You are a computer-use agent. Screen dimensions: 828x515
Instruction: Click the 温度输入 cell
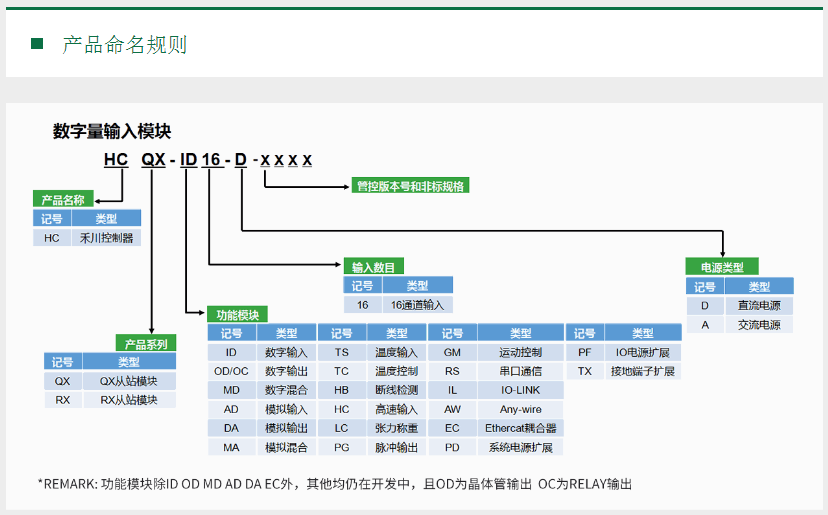[x=396, y=352]
